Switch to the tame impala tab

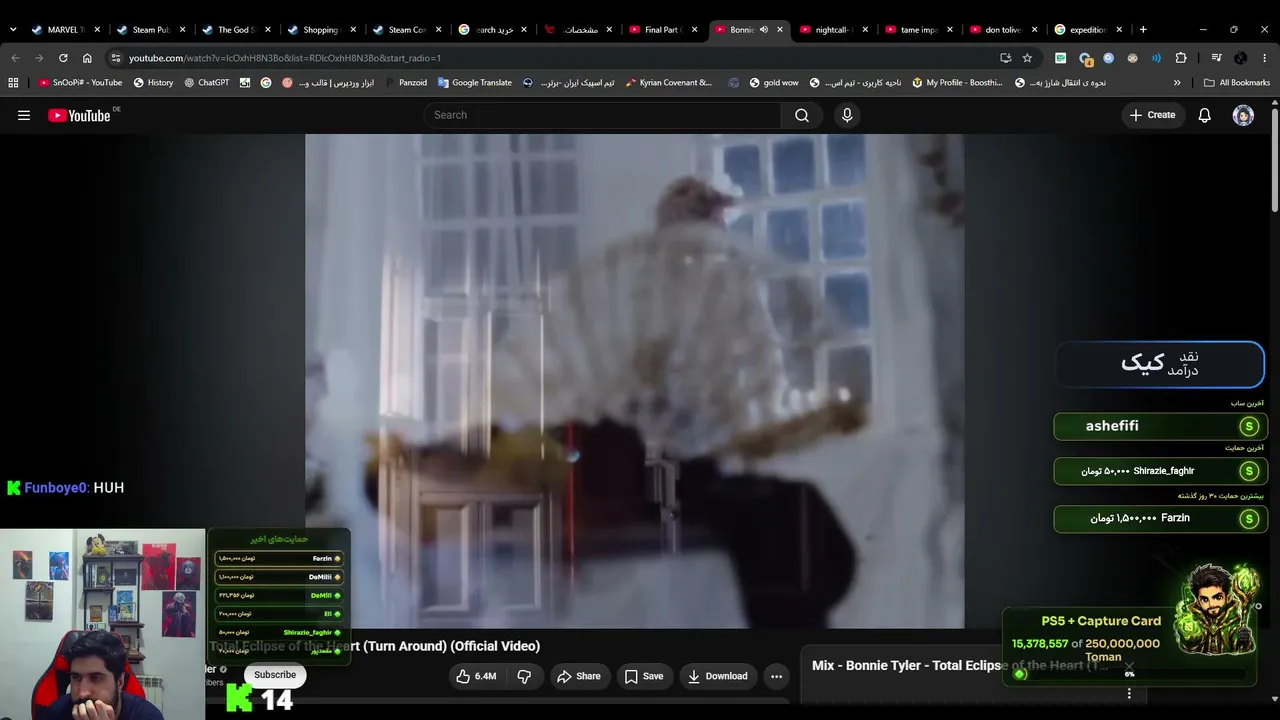(920, 30)
